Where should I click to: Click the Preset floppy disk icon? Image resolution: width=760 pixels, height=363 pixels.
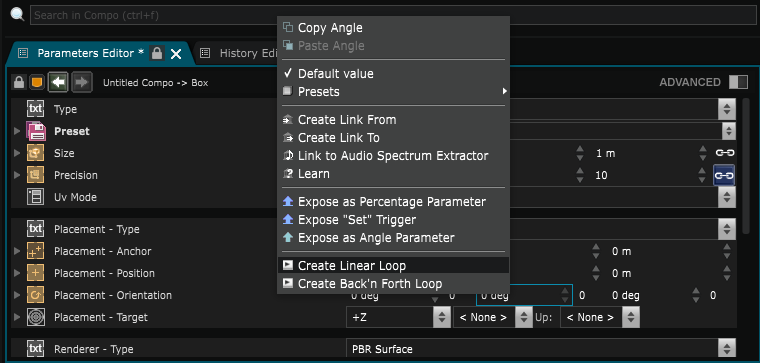[36, 131]
